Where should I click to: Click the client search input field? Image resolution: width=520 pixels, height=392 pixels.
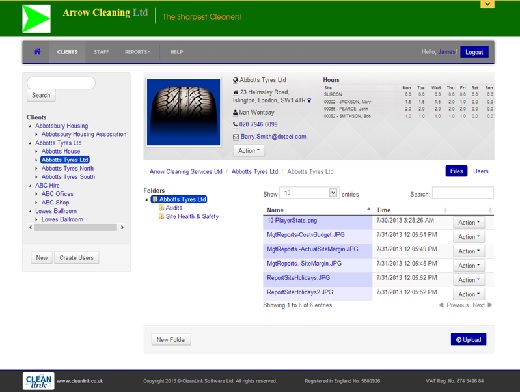[x=61, y=83]
